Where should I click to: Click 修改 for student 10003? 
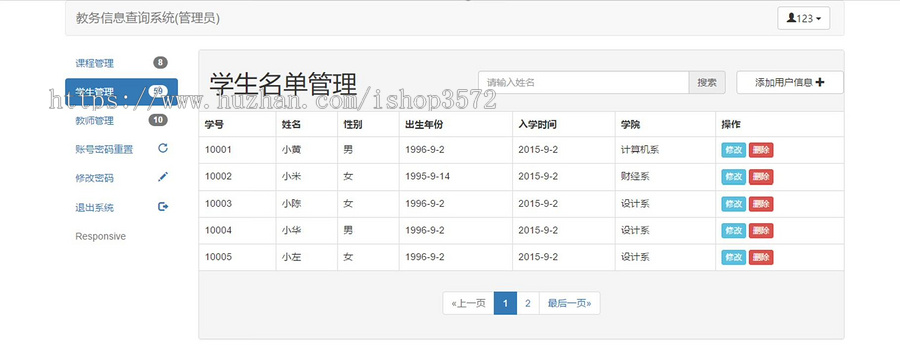coord(734,204)
